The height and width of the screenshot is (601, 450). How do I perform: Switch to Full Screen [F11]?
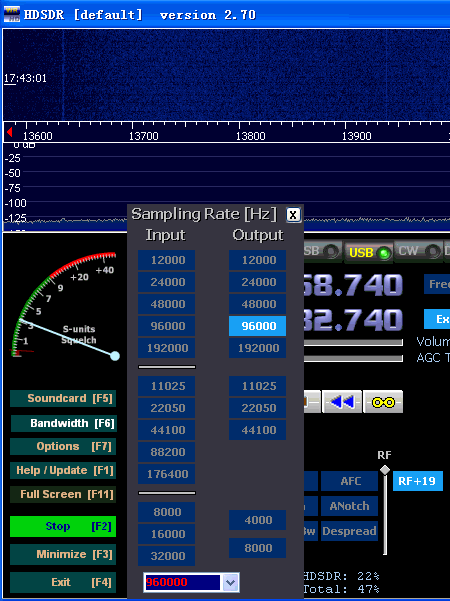point(63,494)
